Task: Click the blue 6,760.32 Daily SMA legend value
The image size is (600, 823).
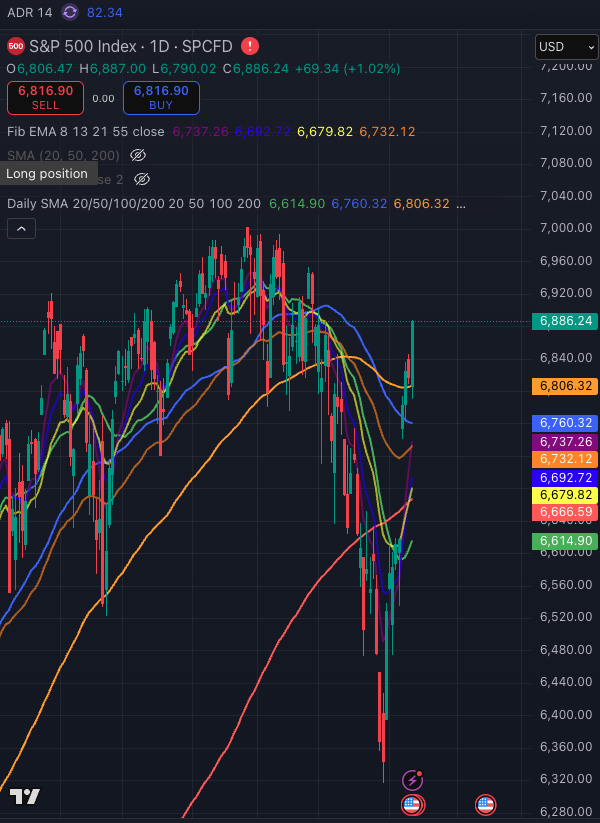Action: pos(359,204)
